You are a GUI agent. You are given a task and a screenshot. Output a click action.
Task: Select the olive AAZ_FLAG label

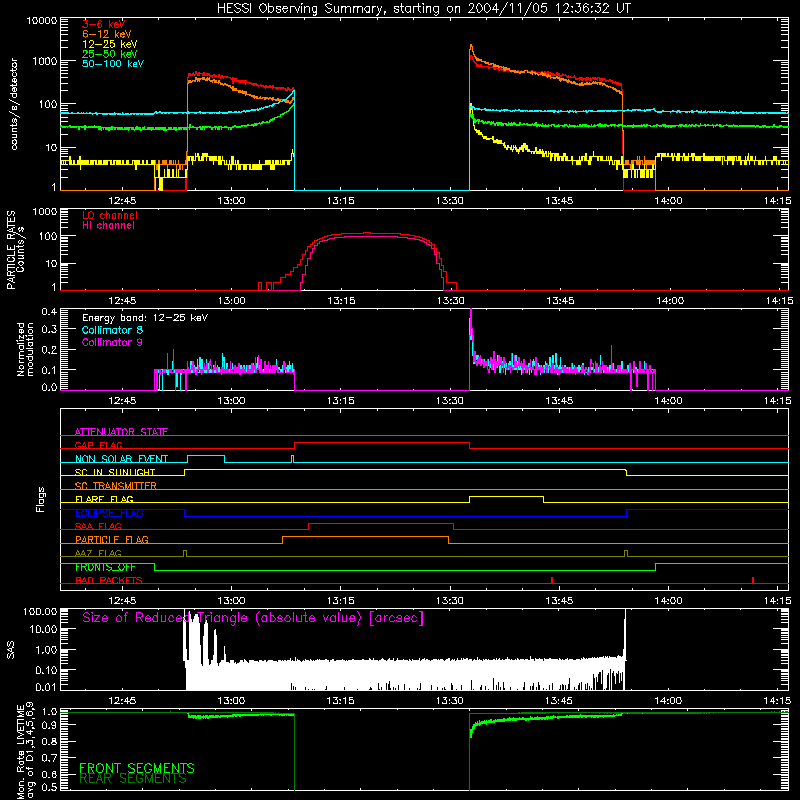pos(98,553)
